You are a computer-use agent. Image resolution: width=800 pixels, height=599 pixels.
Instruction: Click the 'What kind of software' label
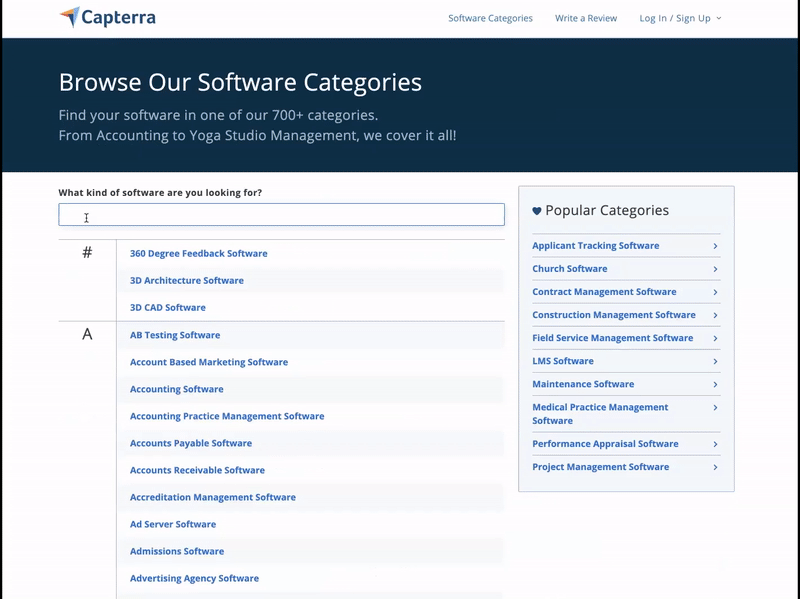click(x=160, y=193)
